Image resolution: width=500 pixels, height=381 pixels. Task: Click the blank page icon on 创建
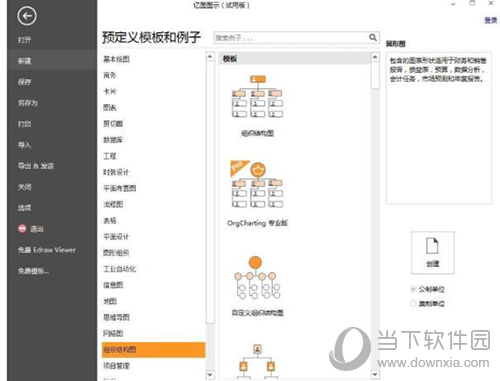click(432, 246)
